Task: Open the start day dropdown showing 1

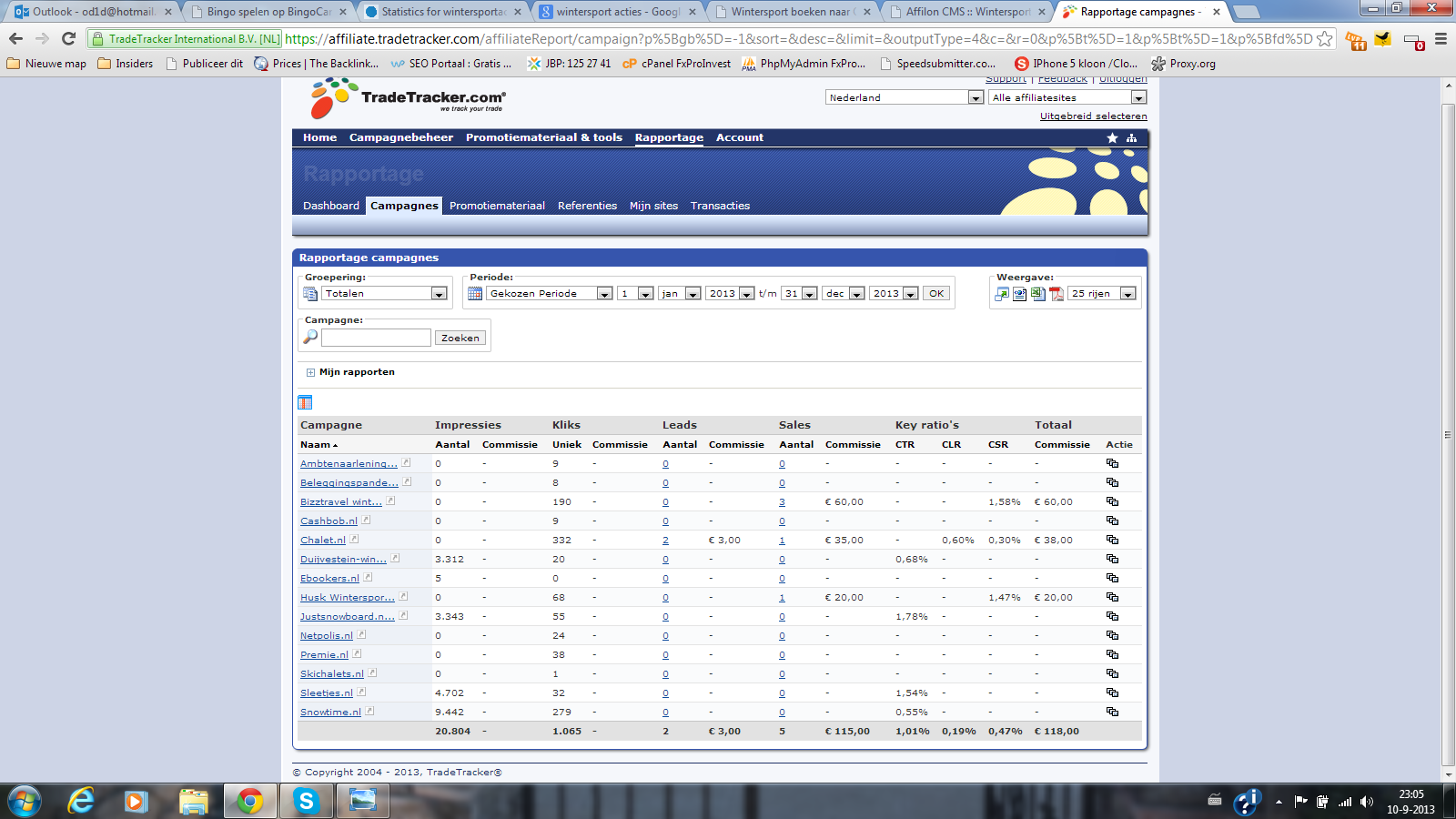Action: (635, 294)
